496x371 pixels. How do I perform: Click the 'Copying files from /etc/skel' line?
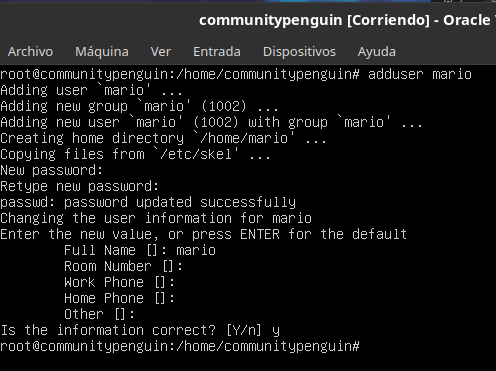tap(135, 154)
